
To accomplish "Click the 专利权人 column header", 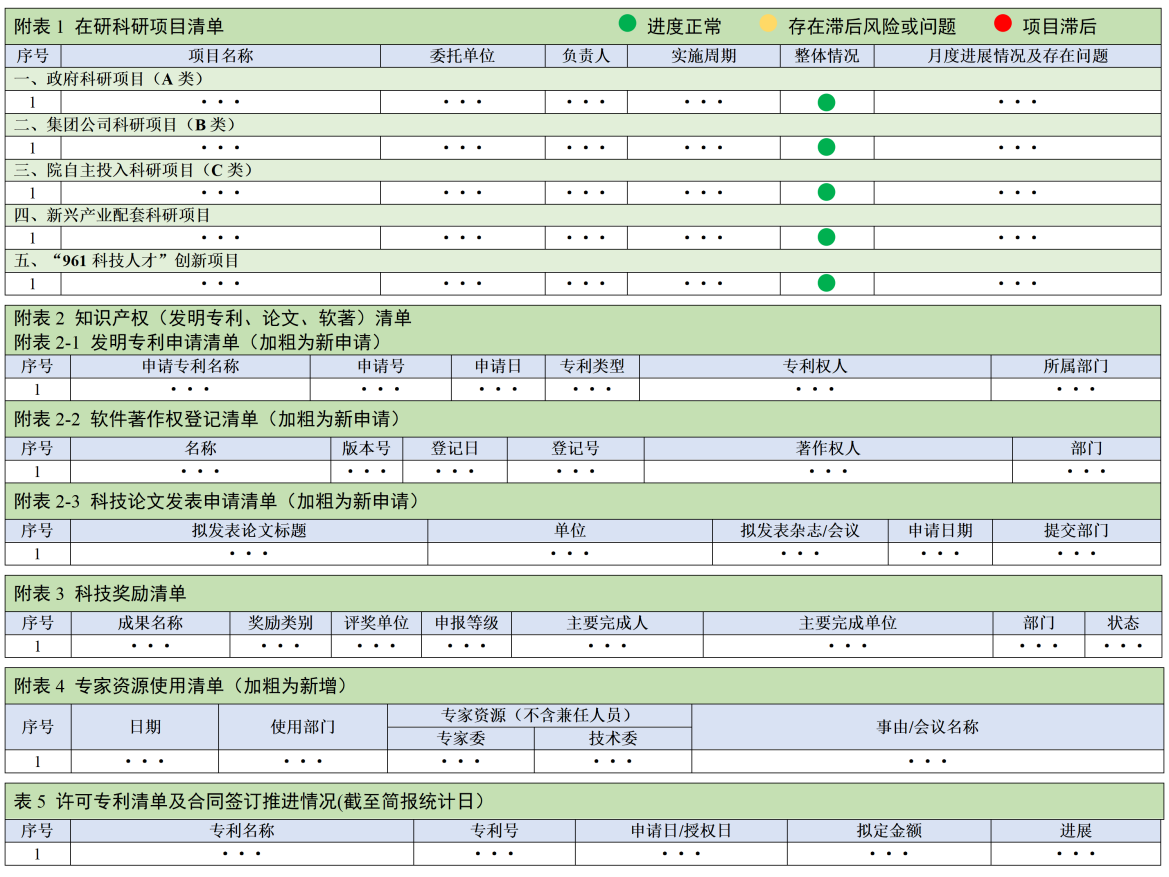I will tap(815, 366).
